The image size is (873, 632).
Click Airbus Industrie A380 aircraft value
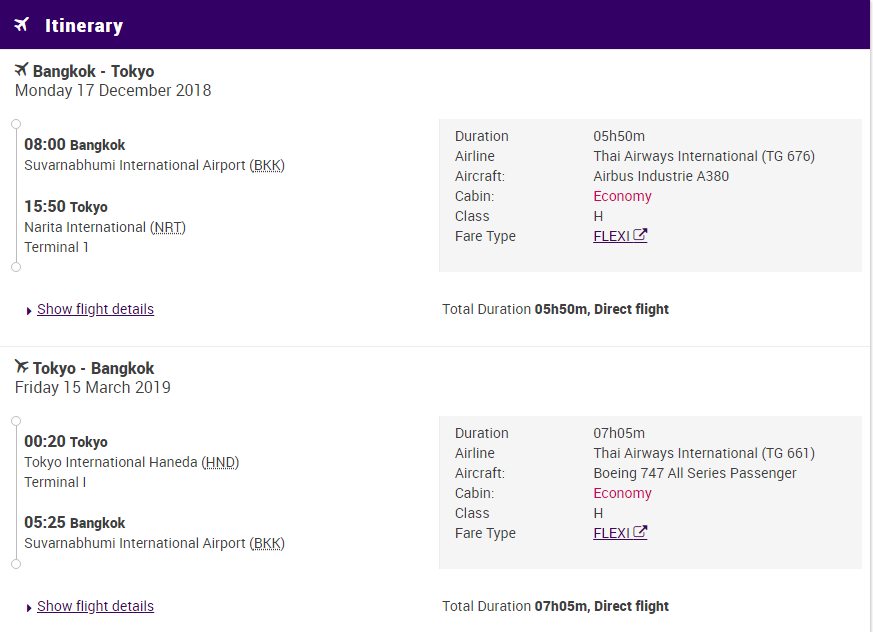point(661,176)
